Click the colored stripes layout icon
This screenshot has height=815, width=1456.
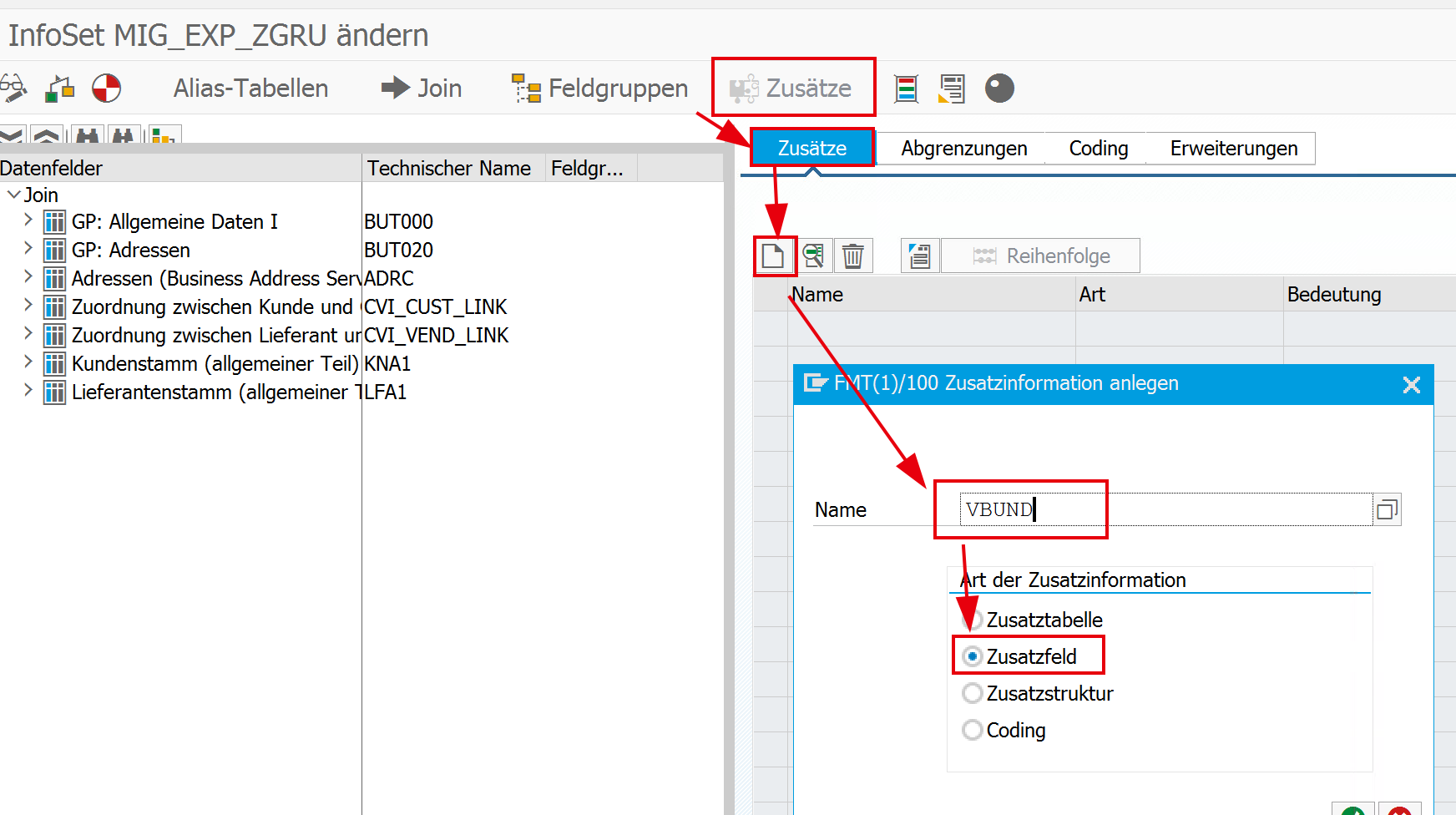click(x=906, y=88)
